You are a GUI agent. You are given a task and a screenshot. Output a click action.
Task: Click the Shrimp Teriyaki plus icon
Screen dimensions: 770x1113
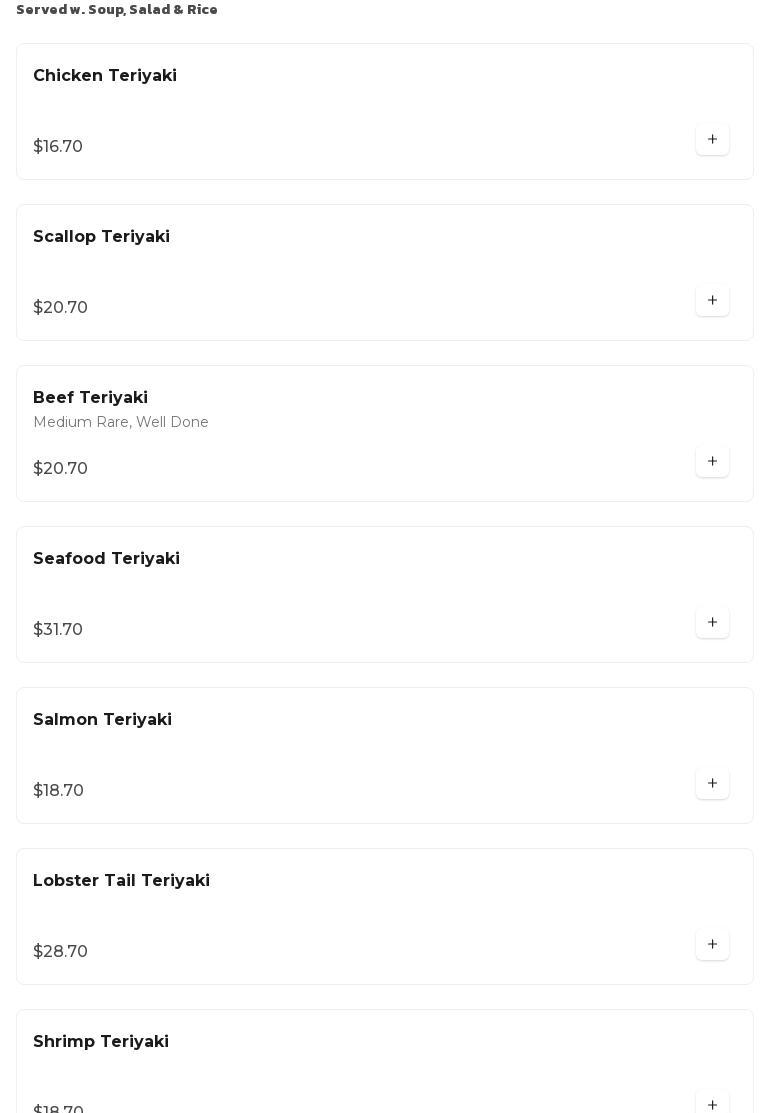[x=712, y=1104]
